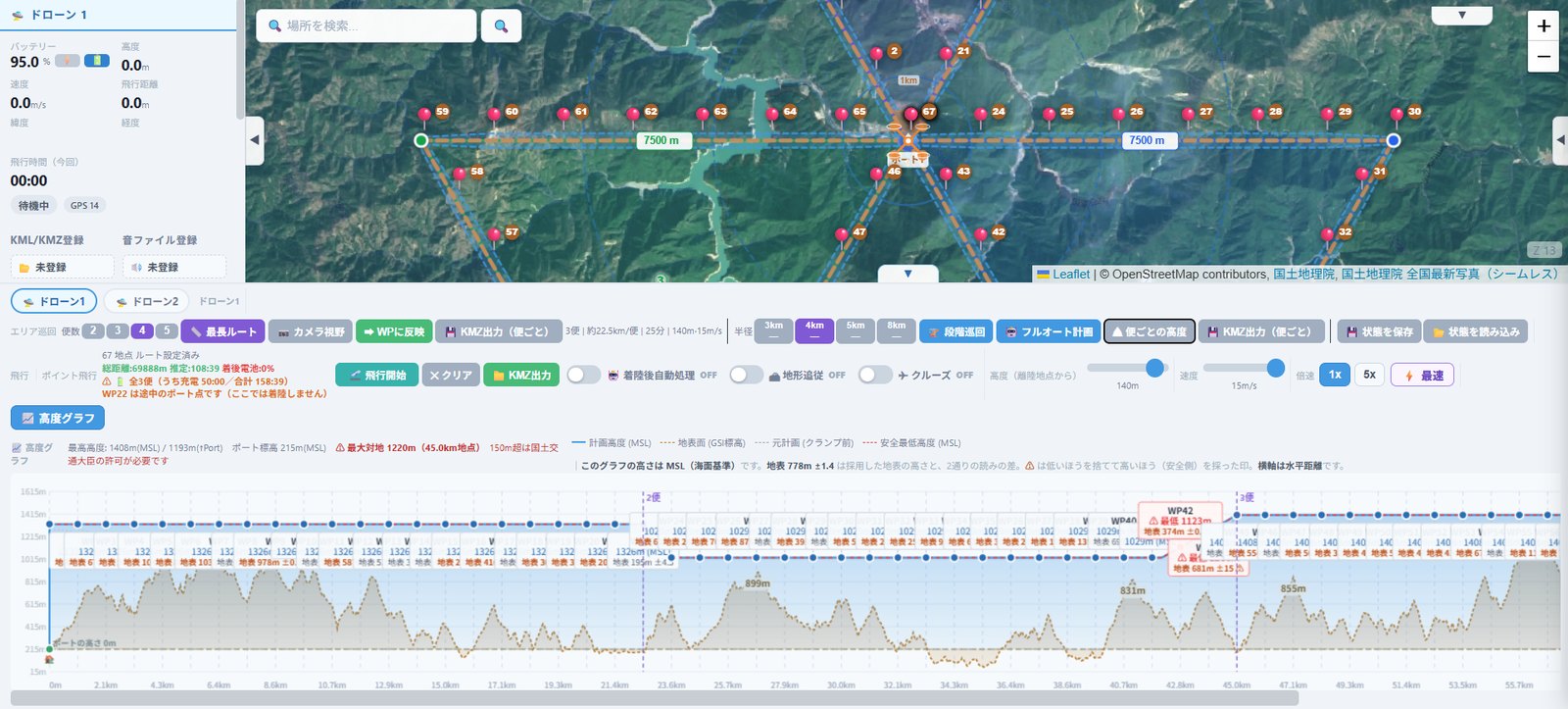Click waypoint pin 32 on map

click(x=1328, y=236)
